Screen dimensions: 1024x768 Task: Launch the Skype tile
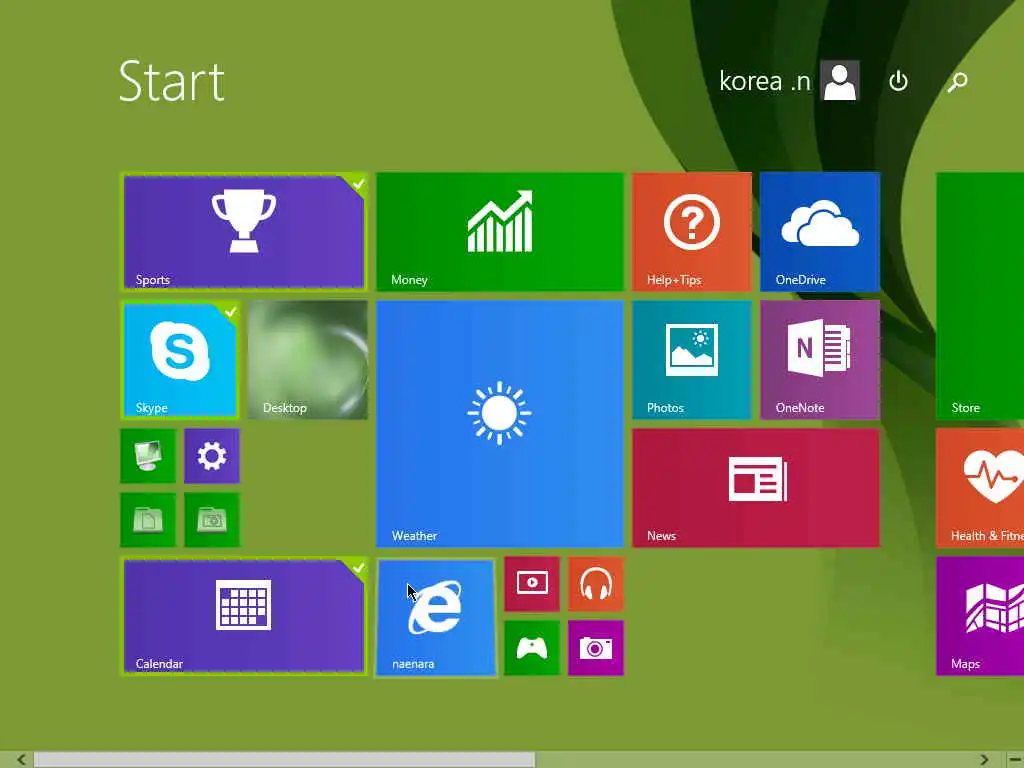tap(180, 360)
